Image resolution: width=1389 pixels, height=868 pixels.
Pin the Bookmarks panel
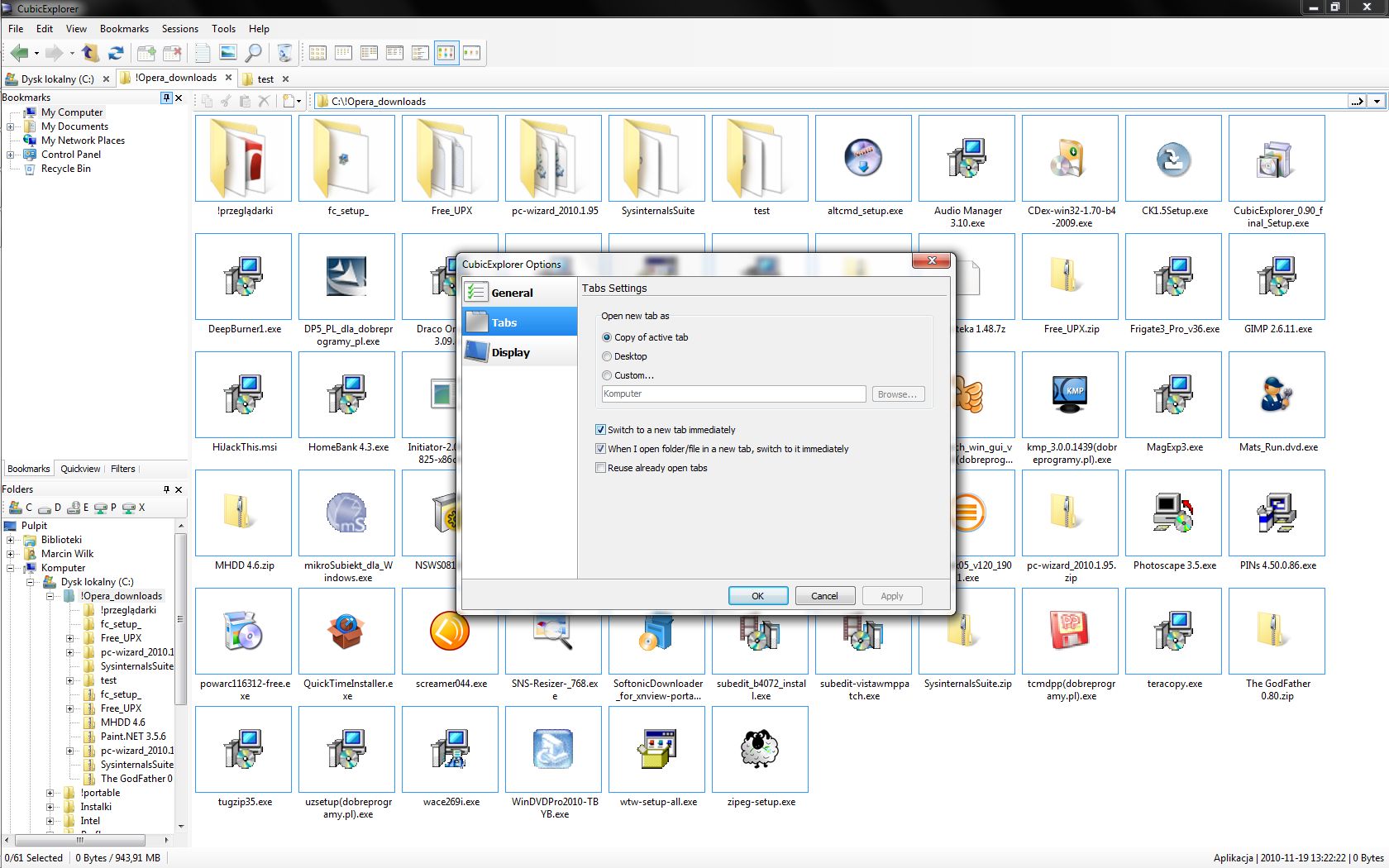pos(166,98)
